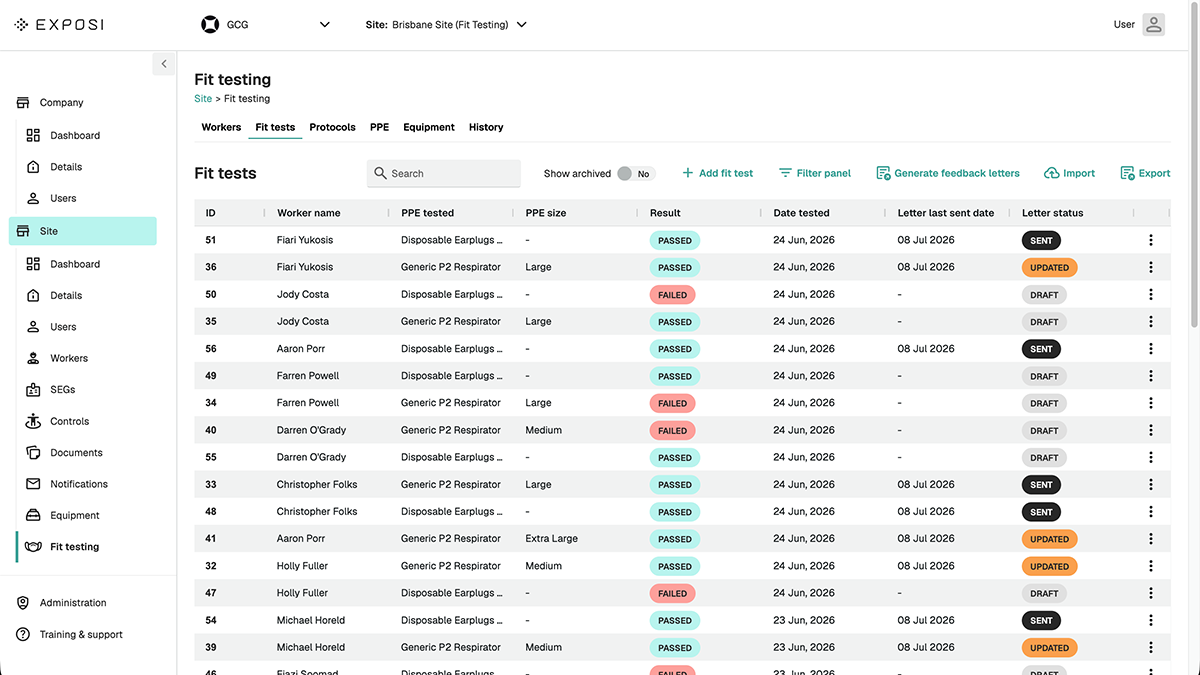The height and width of the screenshot is (675, 1200).
Task: Open the SEGs sidebar item
Action: (63, 389)
